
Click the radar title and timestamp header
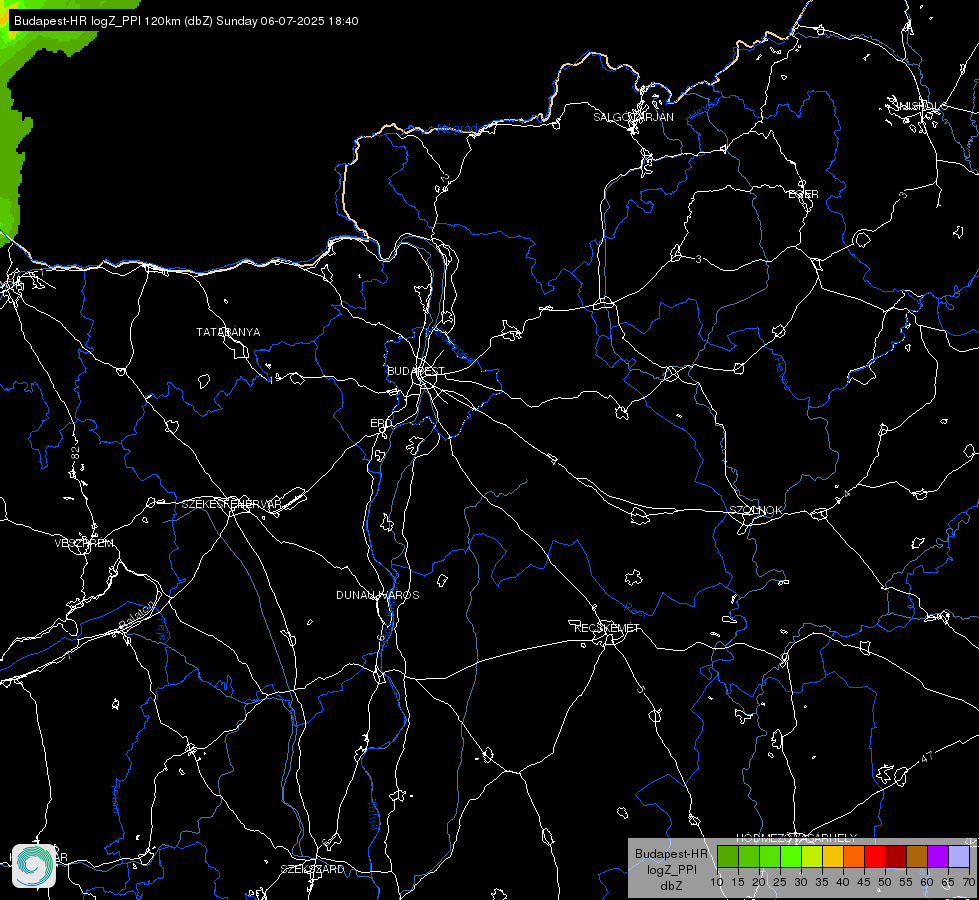[x=185, y=21]
